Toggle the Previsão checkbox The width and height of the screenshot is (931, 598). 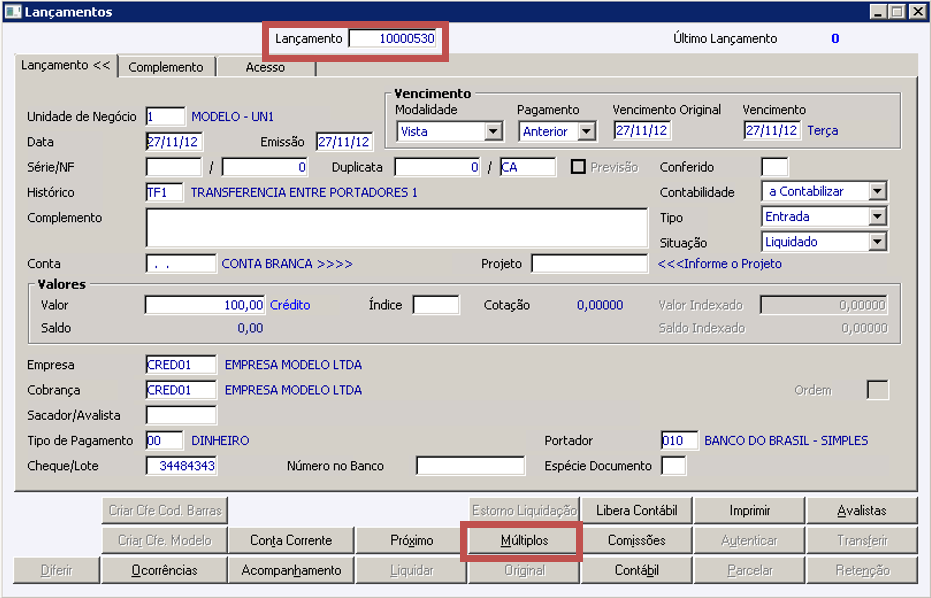(578, 167)
